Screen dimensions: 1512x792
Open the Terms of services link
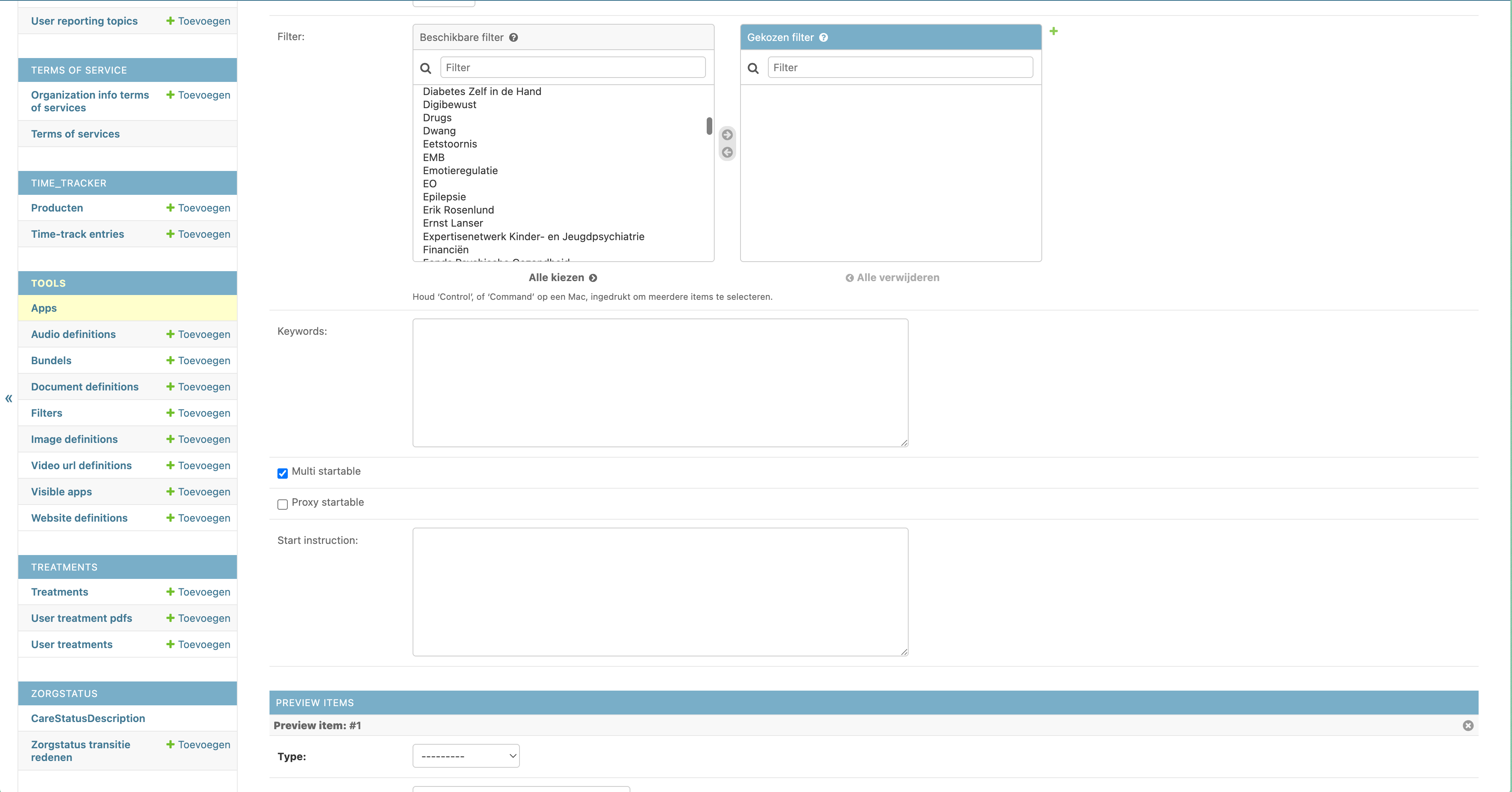tap(75, 134)
